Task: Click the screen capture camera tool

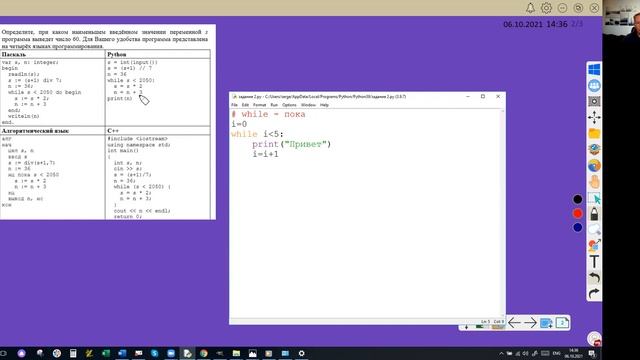Action: [x=594, y=101]
